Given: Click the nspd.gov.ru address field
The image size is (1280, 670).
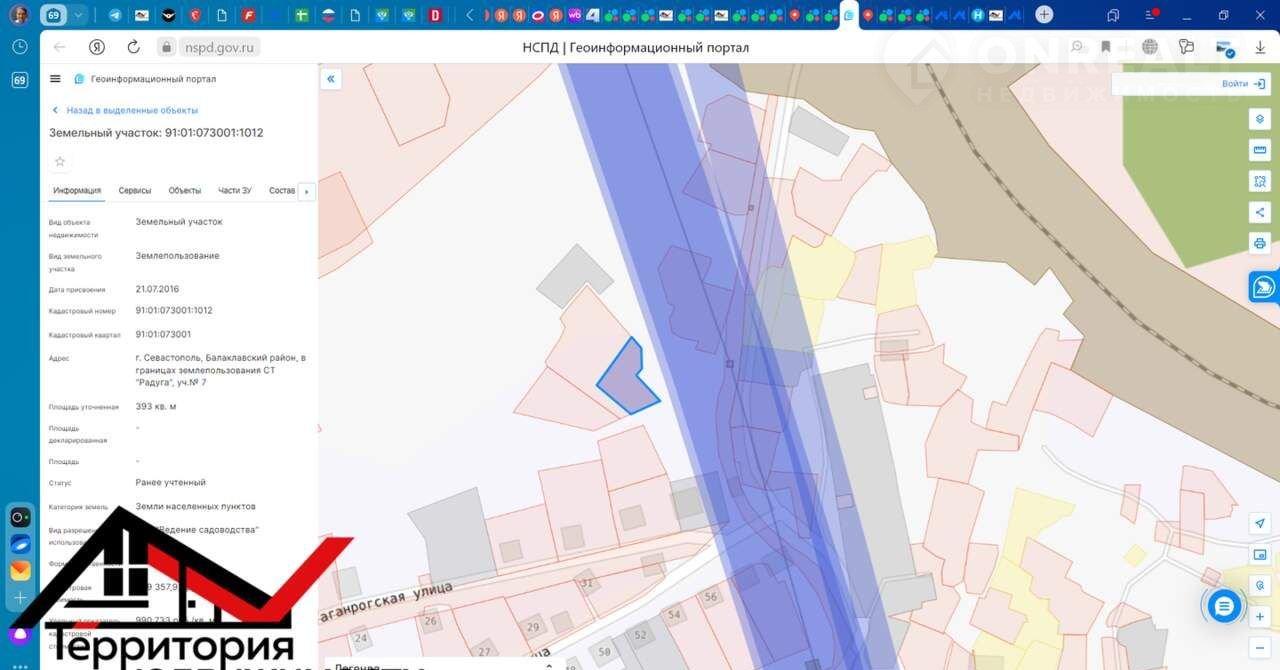Looking at the screenshot, I should [x=219, y=47].
